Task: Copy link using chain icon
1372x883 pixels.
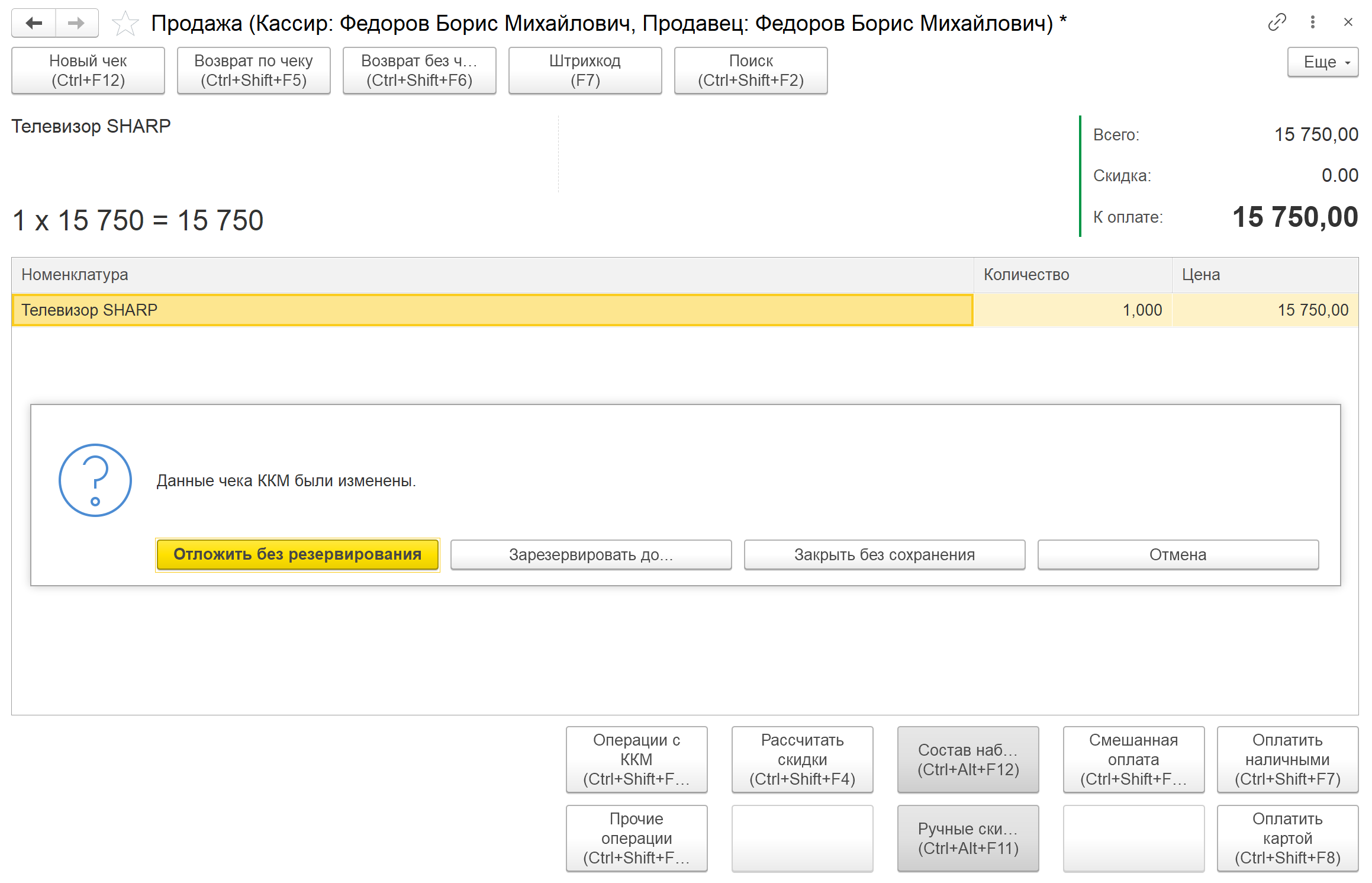Action: point(1277,23)
